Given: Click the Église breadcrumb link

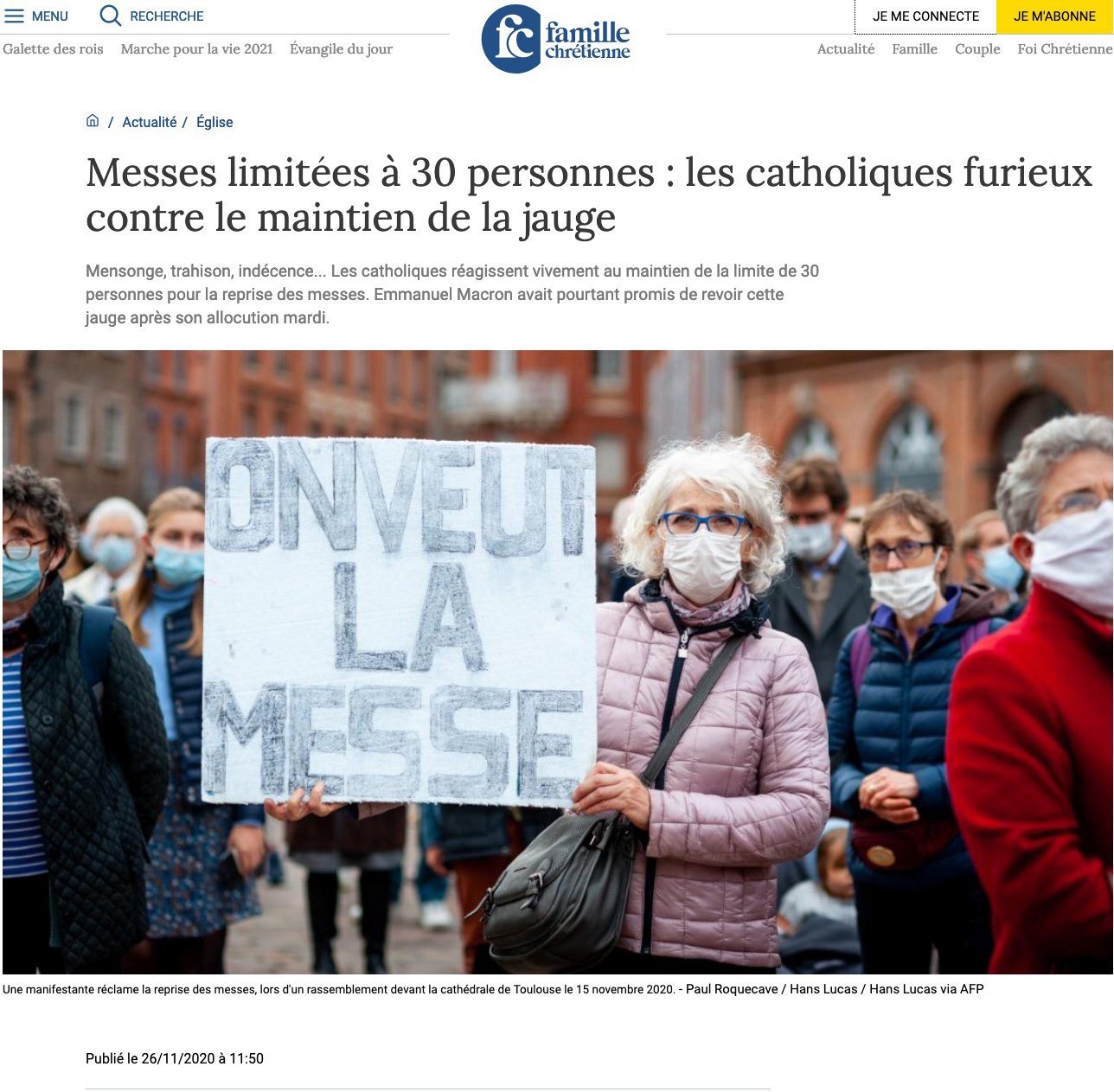Looking at the screenshot, I should click(x=214, y=122).
